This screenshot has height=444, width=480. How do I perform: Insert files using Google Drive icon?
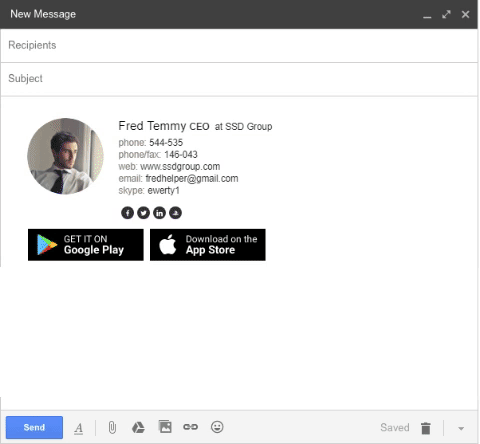(x=138, y=427)
